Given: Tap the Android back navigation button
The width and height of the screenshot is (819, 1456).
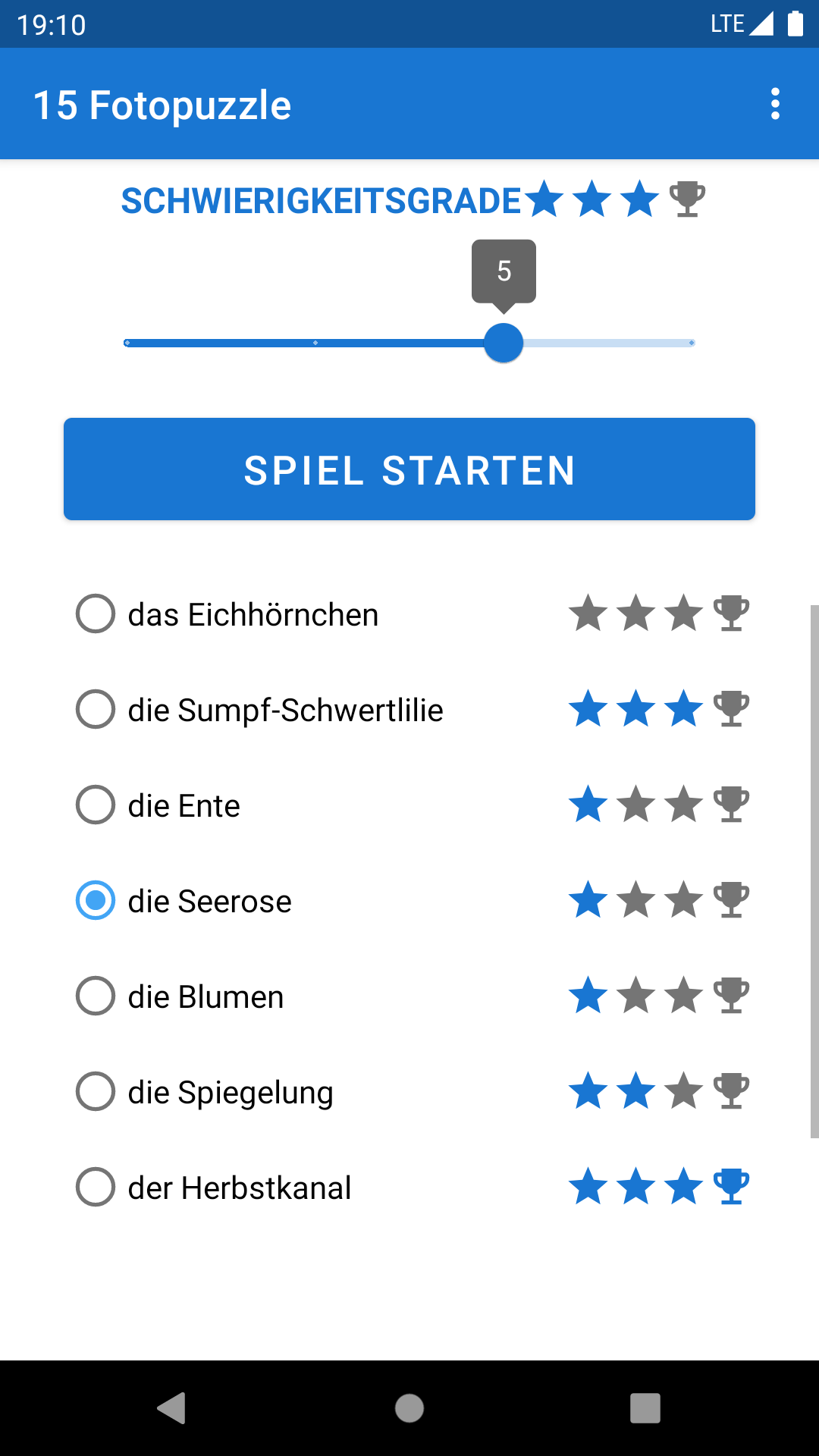Looking at the screenshot, I should point(172,1408).
